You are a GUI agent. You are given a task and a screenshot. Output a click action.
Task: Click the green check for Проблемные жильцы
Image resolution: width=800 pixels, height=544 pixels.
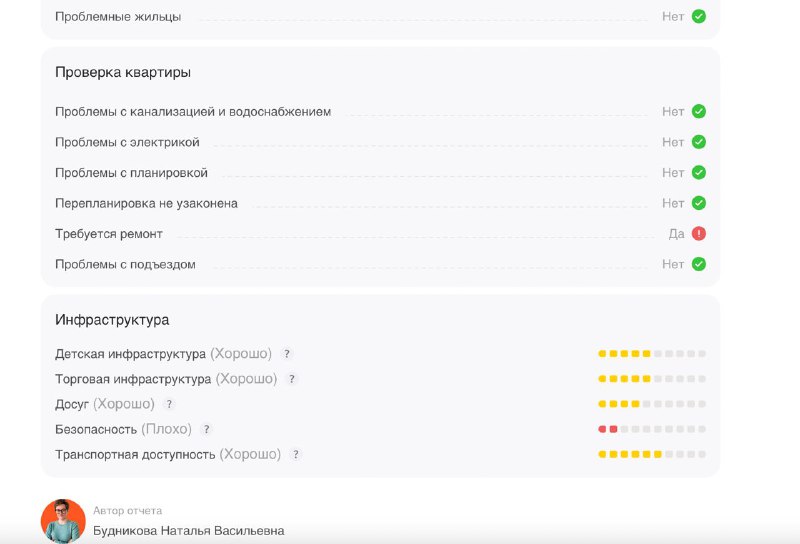699,16
